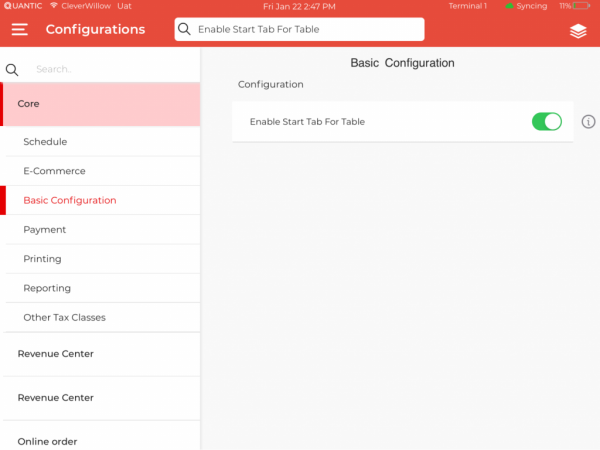Tap the green Syncing status icon

pos(509,6)
